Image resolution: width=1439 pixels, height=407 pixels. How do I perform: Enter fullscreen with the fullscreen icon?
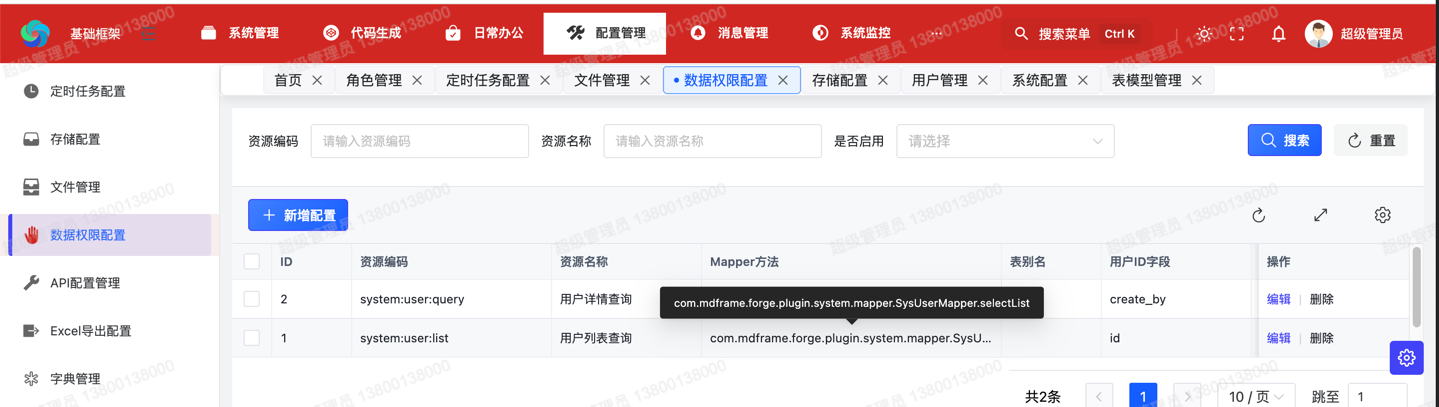[1237, 34]
